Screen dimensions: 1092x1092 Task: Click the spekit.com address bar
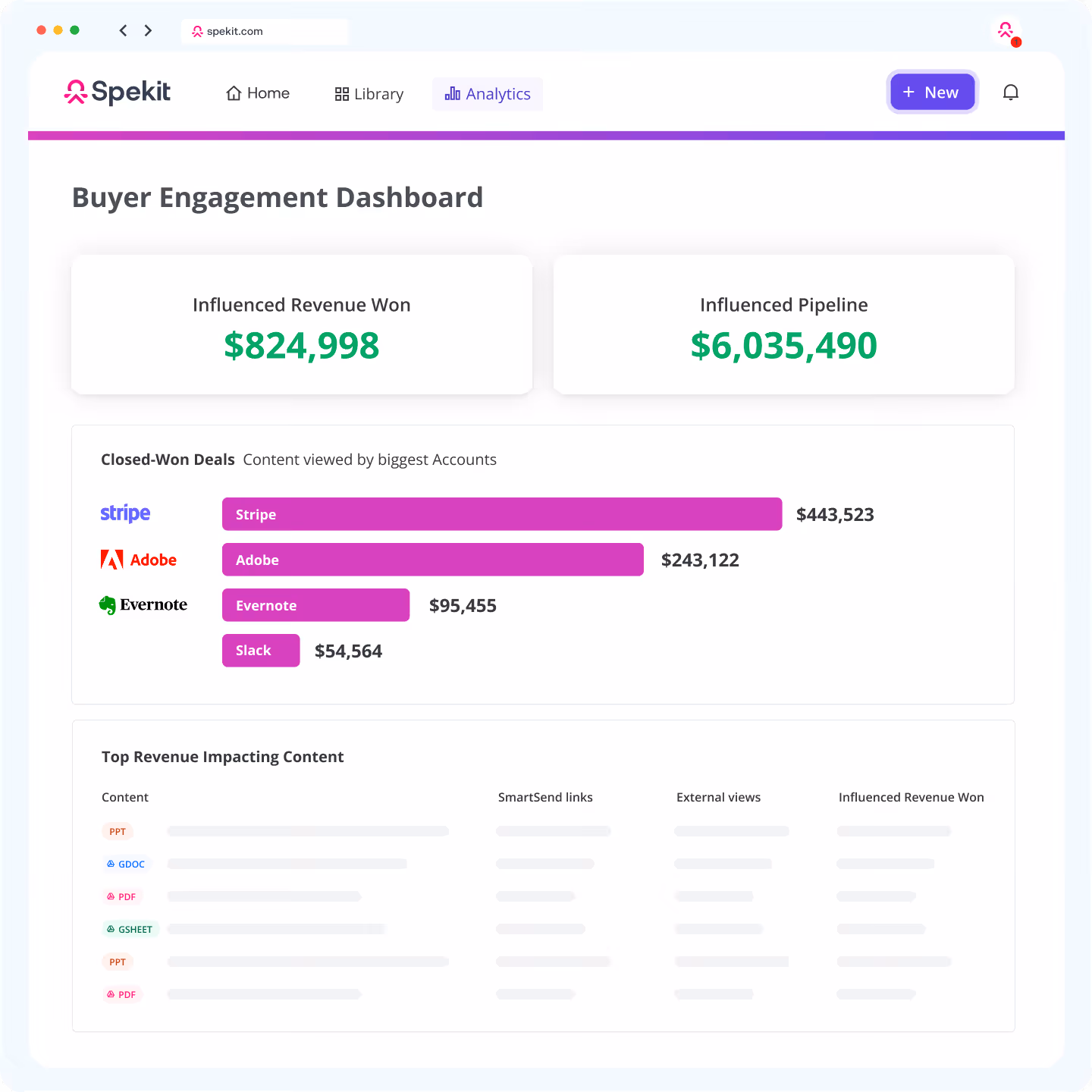point(265,31)
